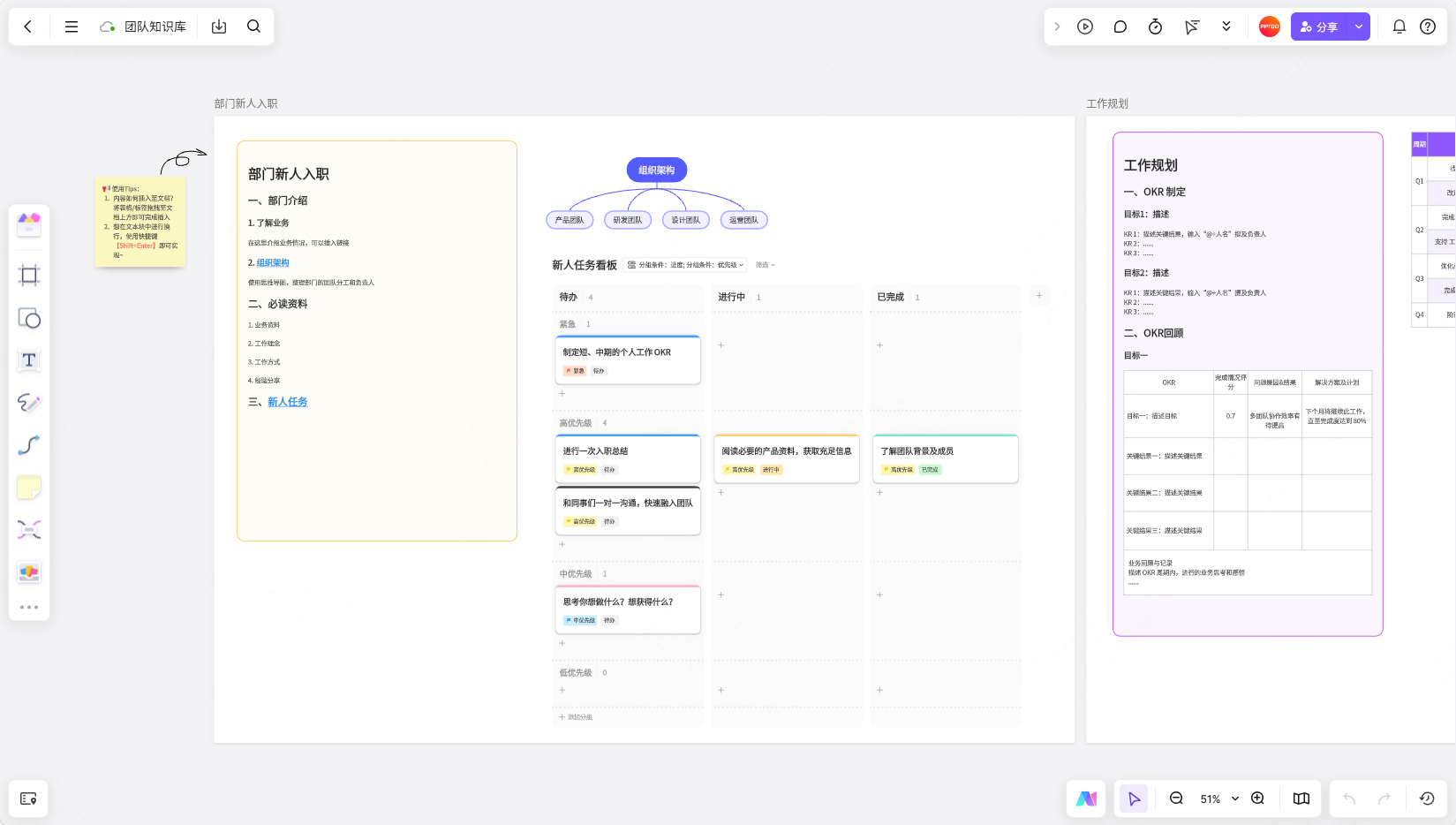1456x825 pixels.
Task: Select the 产品团队 node
Action: pos(570,220)
